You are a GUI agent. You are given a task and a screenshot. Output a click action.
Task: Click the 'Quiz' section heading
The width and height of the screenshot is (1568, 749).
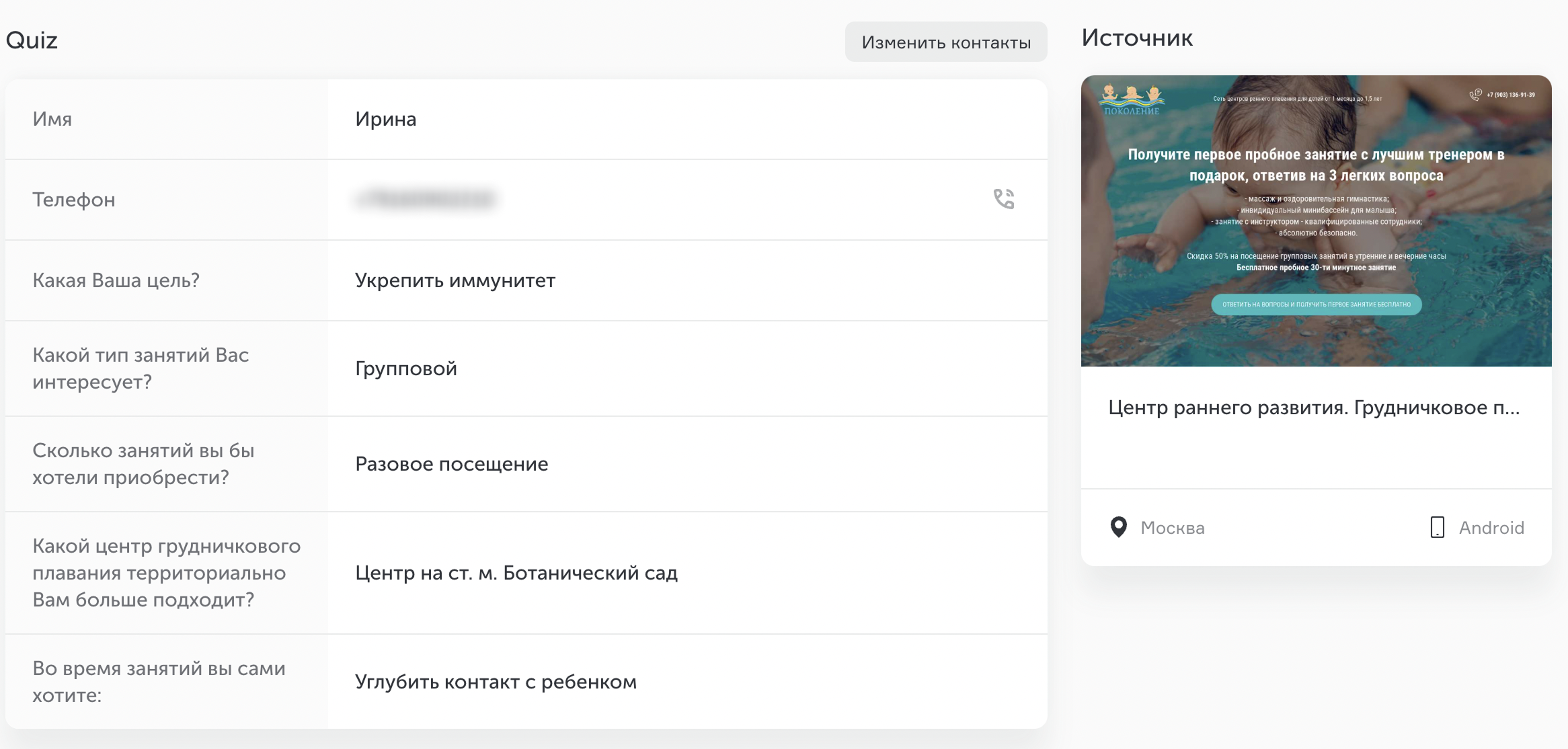[x=32, y=40]
